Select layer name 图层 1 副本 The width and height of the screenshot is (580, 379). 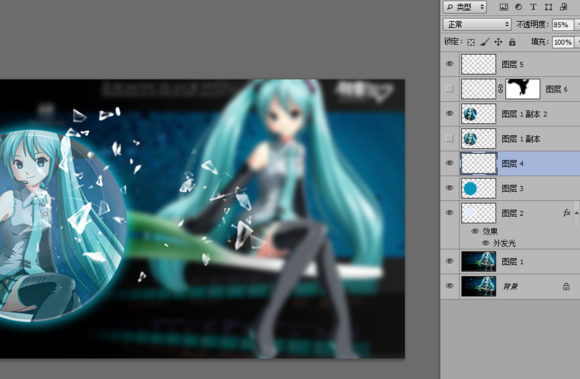coord(521,139)
